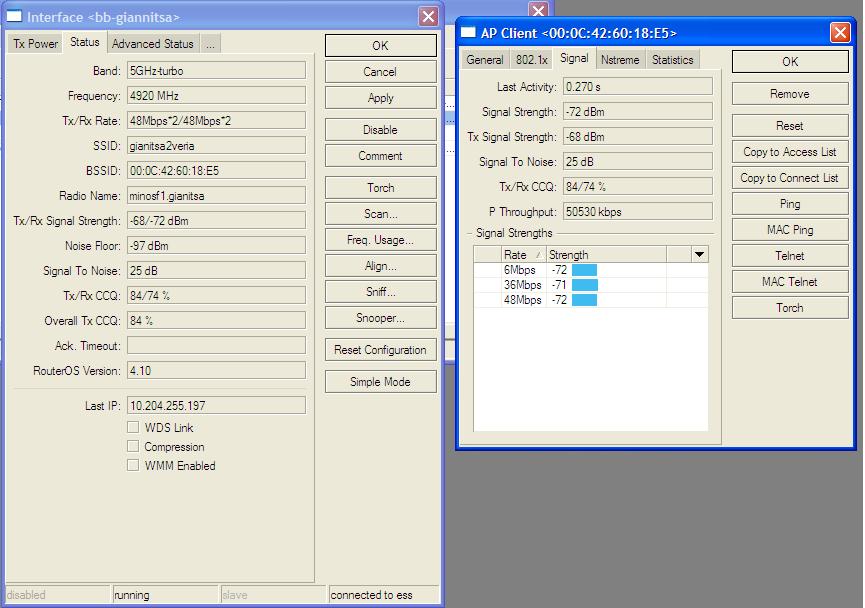Close the AP Client window
The width and height of the screenshot is (865, 608).
[x=840, y=33]
